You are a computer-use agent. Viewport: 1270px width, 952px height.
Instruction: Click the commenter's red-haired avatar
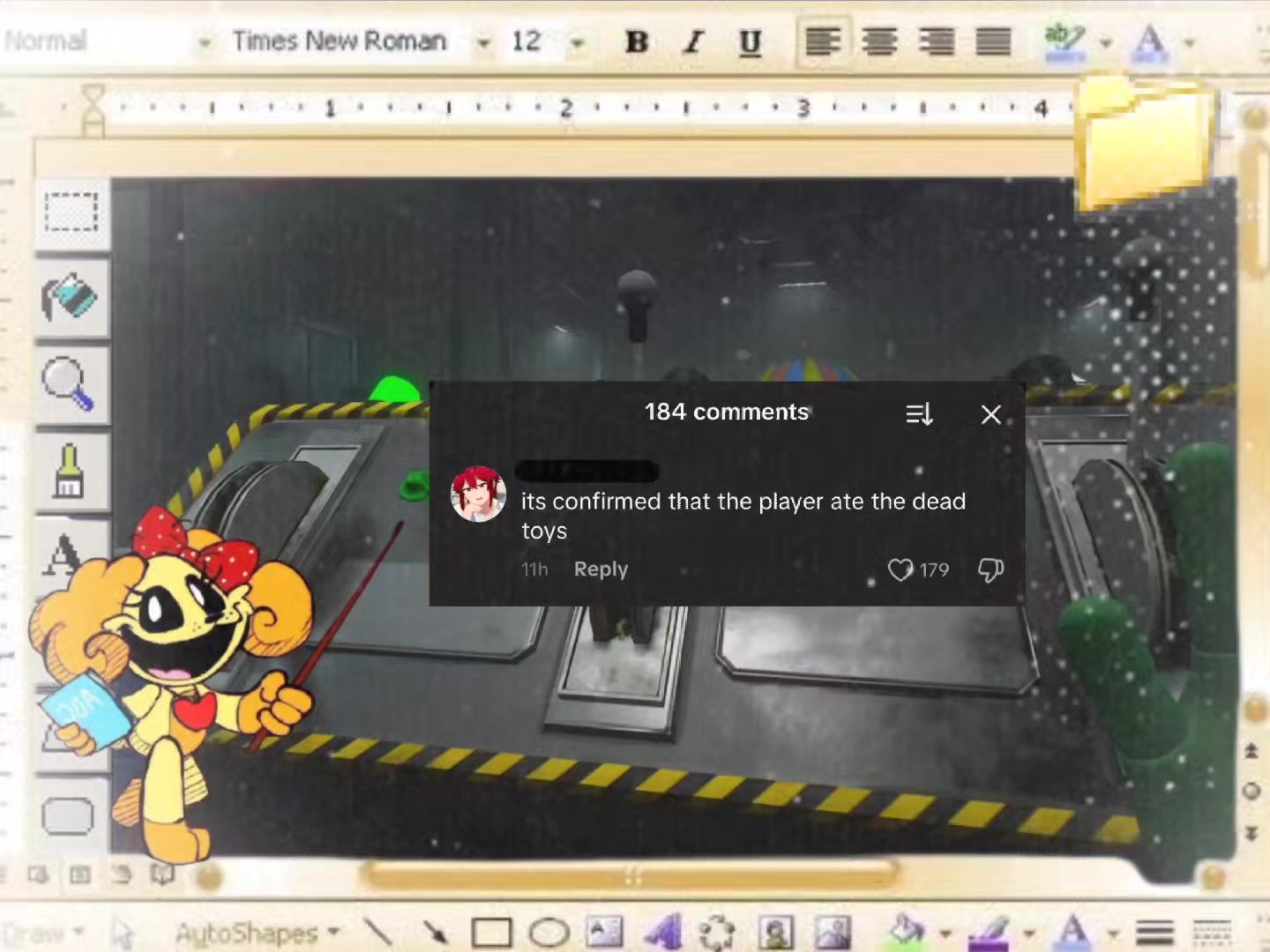coord(478,495)
